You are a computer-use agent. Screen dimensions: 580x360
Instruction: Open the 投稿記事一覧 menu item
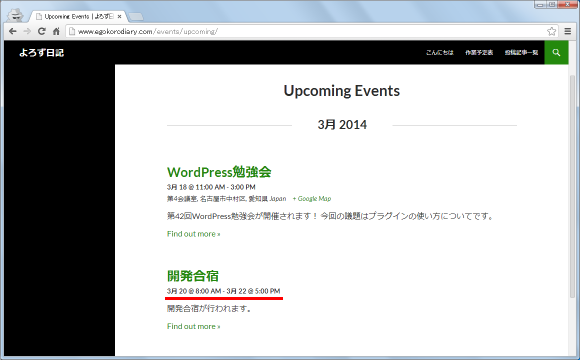521,53
